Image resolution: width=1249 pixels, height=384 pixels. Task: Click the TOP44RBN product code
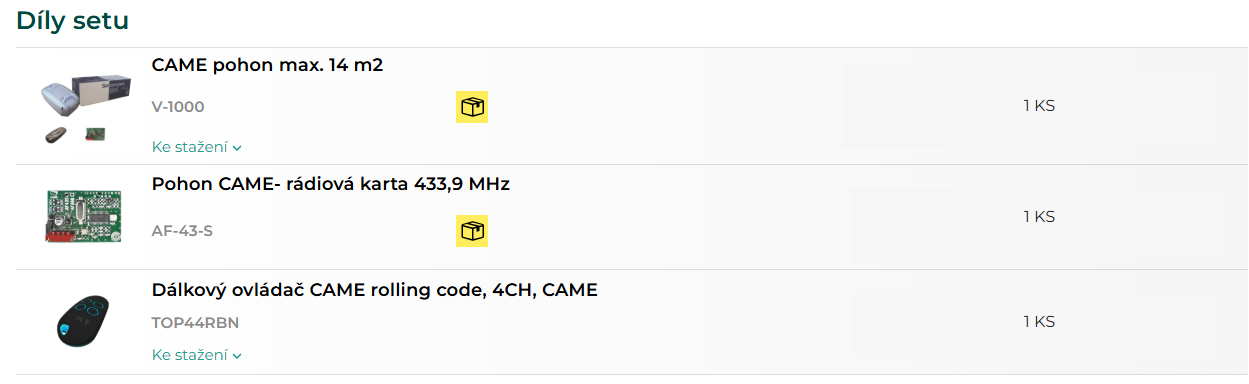tap(195, 323)
